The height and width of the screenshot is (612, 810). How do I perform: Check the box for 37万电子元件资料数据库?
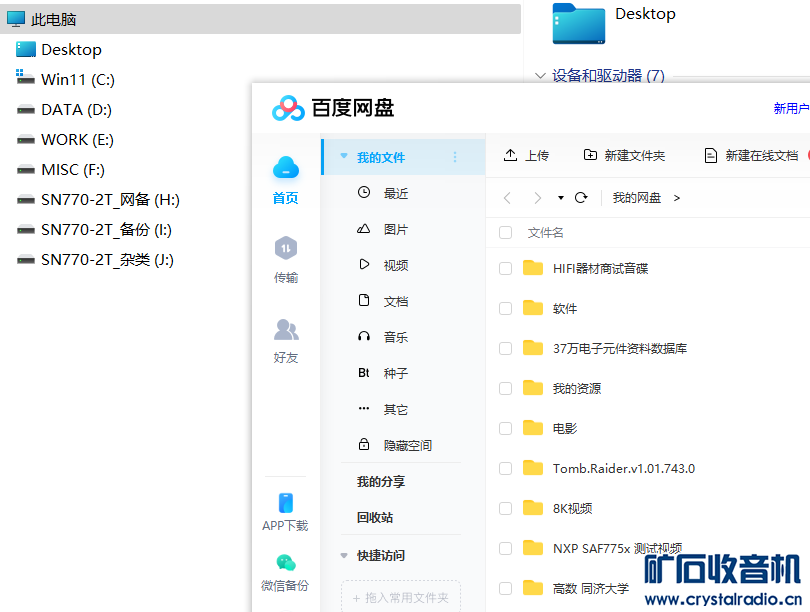tap(505, 349)
